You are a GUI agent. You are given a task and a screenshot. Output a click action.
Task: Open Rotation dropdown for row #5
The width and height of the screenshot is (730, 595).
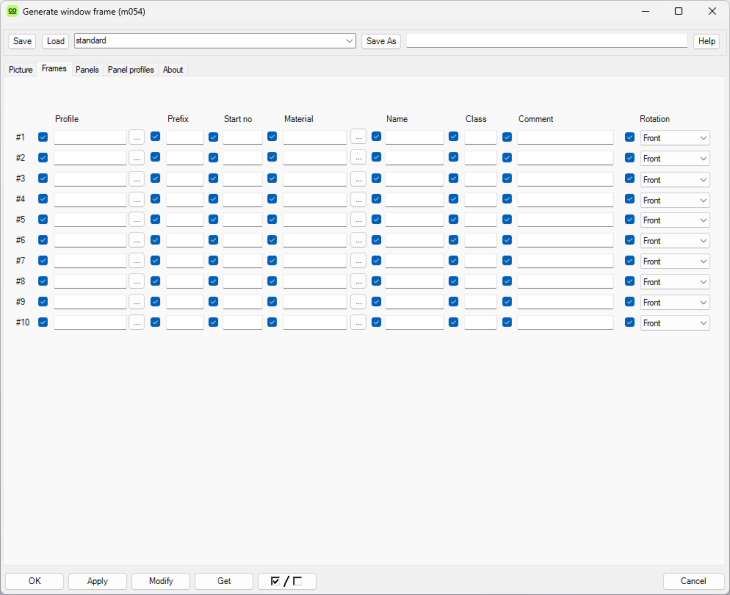click(x=675, y=220)
